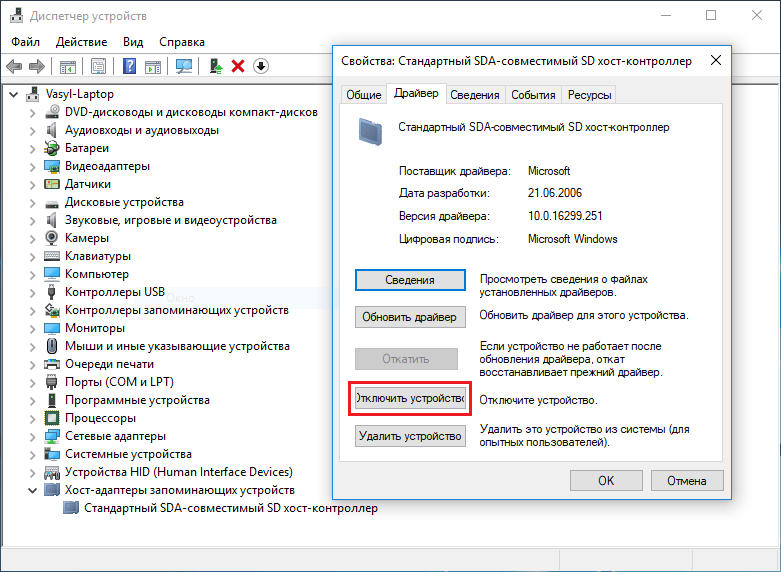Open the Properties toolbar icon
The image size is (781, 572).
[x=99, y=66]
